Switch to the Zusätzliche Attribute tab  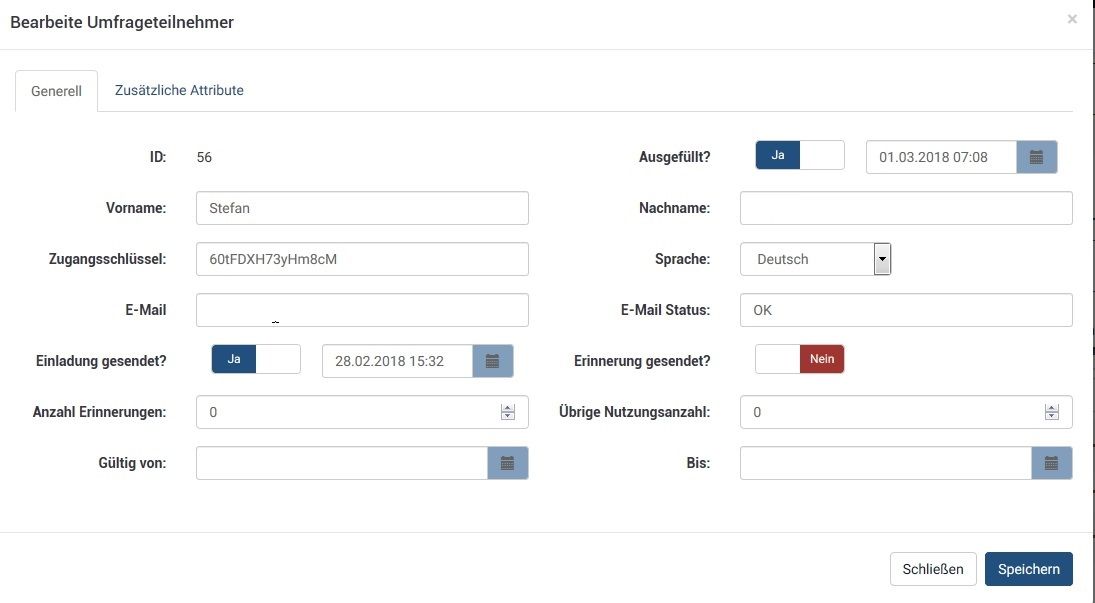pos(179,90)
